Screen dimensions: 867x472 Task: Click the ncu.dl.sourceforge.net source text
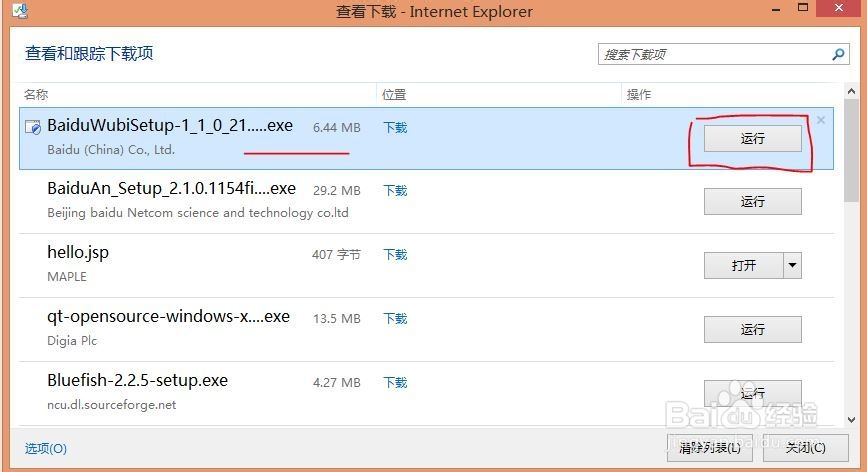(x=112, y=405)
